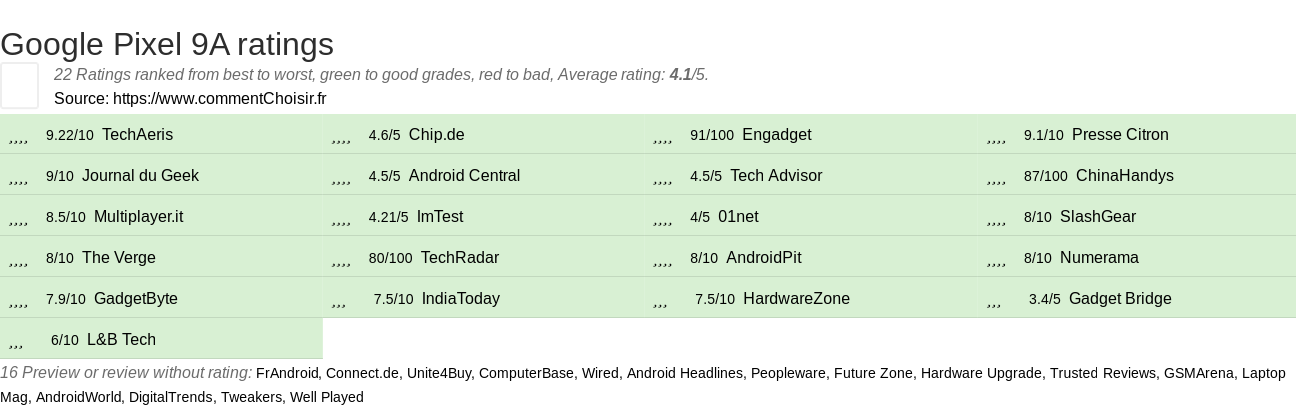Open the Android Central review link

point(464,176)
